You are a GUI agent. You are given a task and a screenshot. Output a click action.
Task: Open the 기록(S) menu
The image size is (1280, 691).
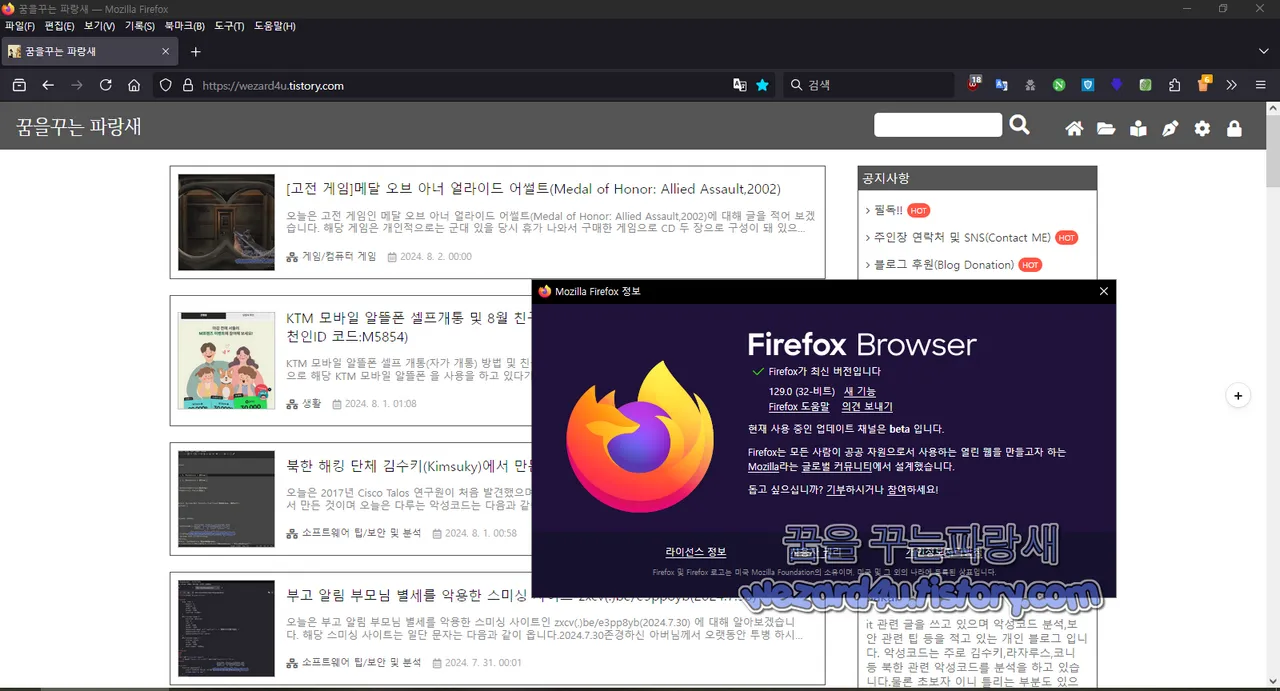(x=140, y=26)
